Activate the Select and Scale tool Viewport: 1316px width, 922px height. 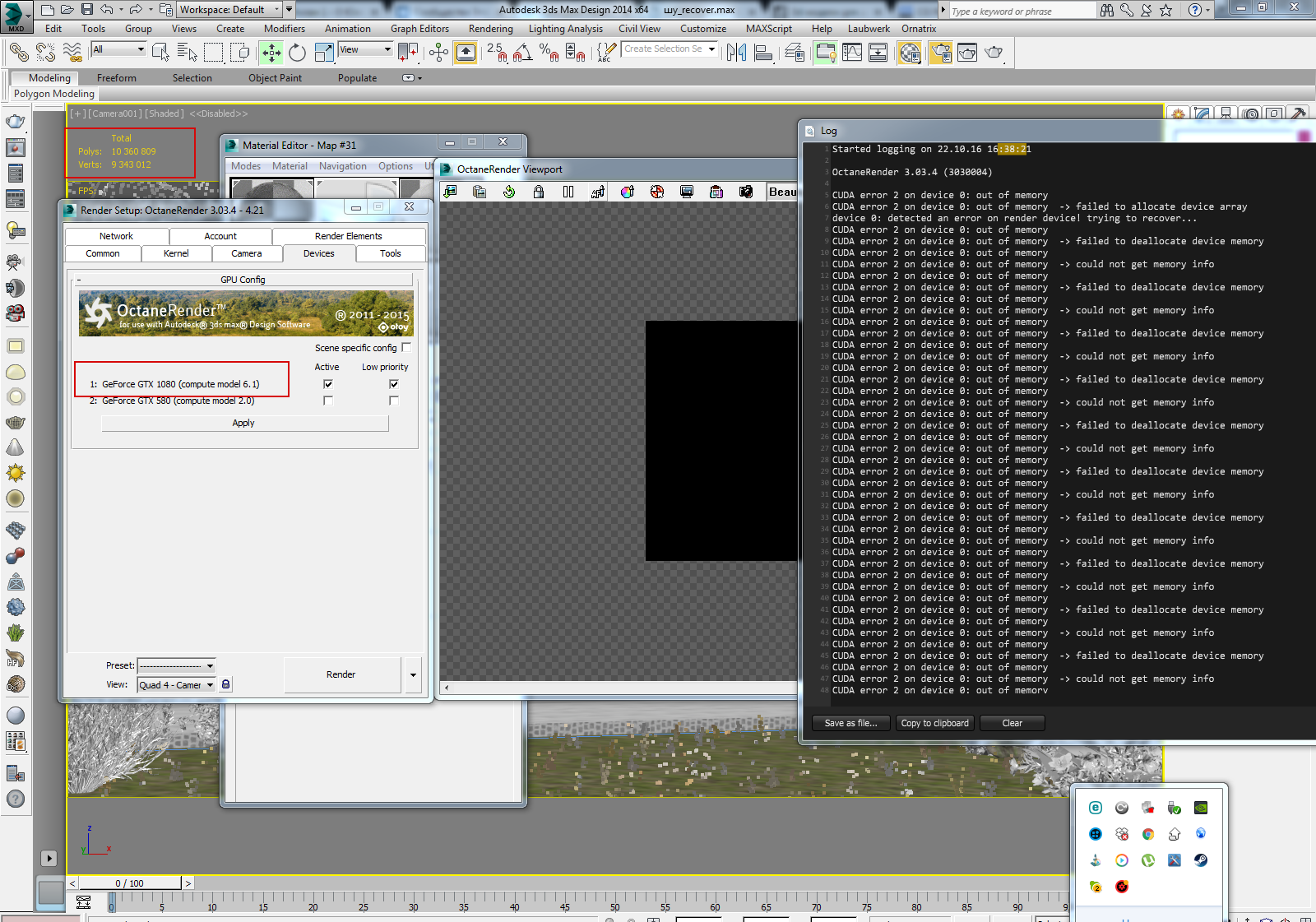coord(324,53)
